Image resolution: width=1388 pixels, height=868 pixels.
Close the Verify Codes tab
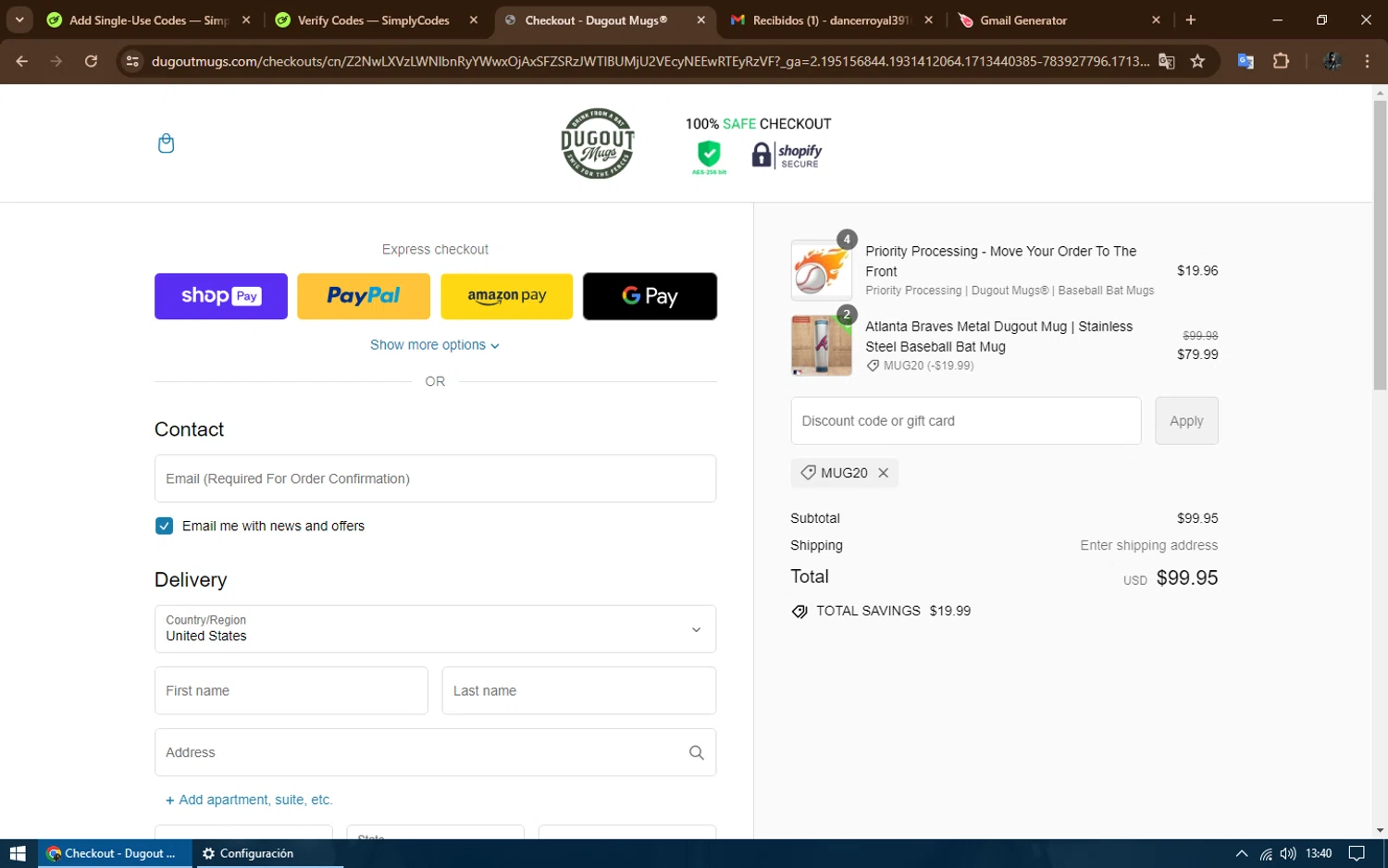(474, 19)
